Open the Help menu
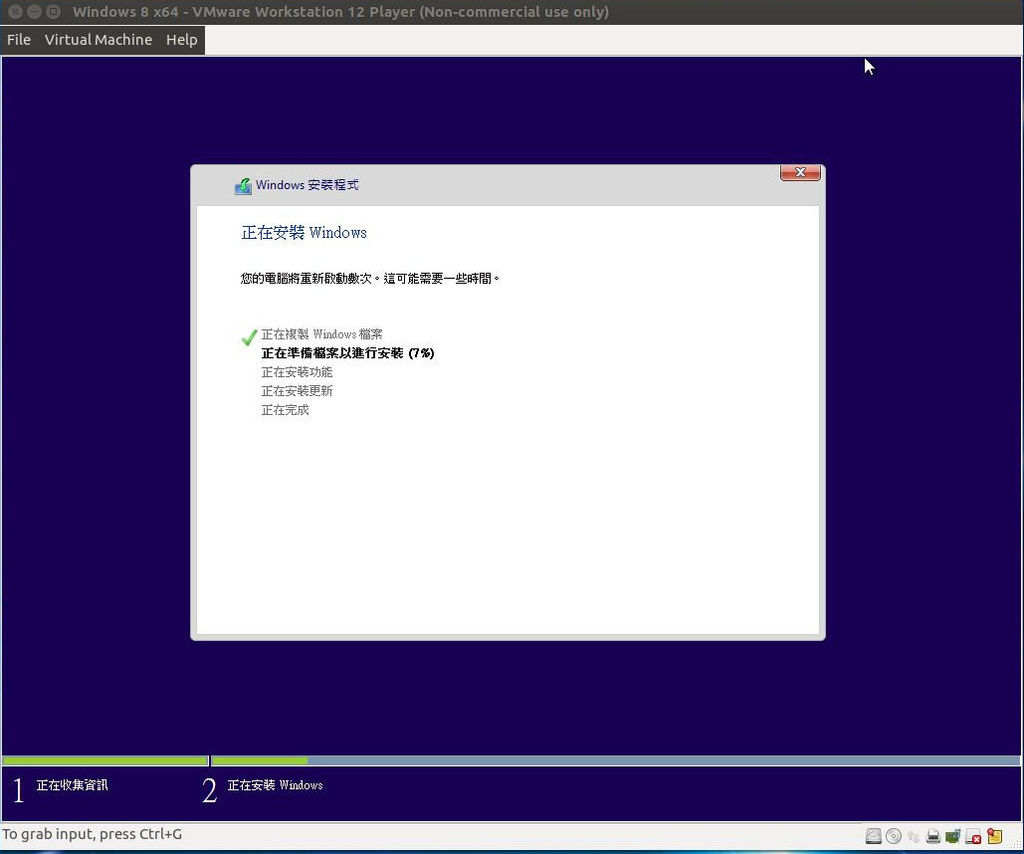Viewport: 1024px width, 854px height. [182, 40]
